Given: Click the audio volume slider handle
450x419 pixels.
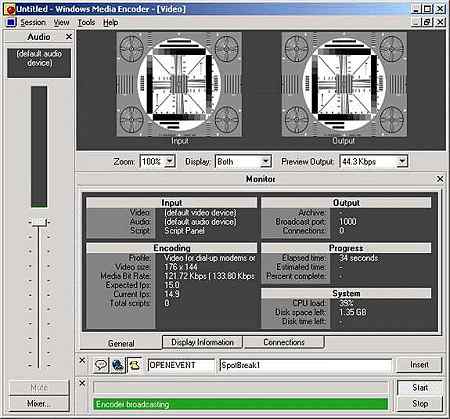Looking at the screenshot, I should pos(39,222).
